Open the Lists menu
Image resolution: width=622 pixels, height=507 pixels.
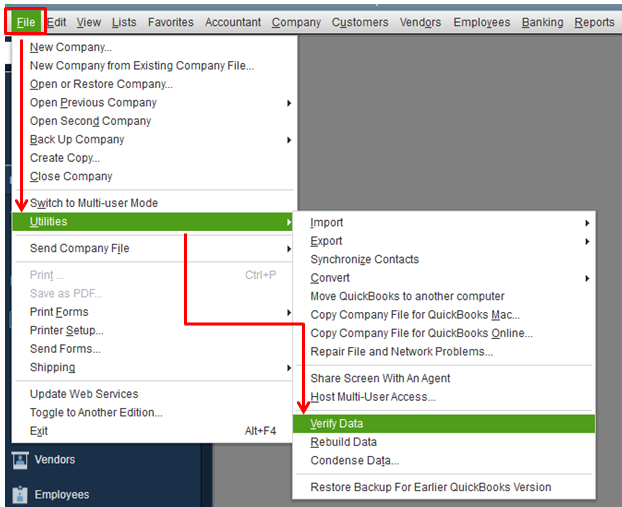[124, 22]
